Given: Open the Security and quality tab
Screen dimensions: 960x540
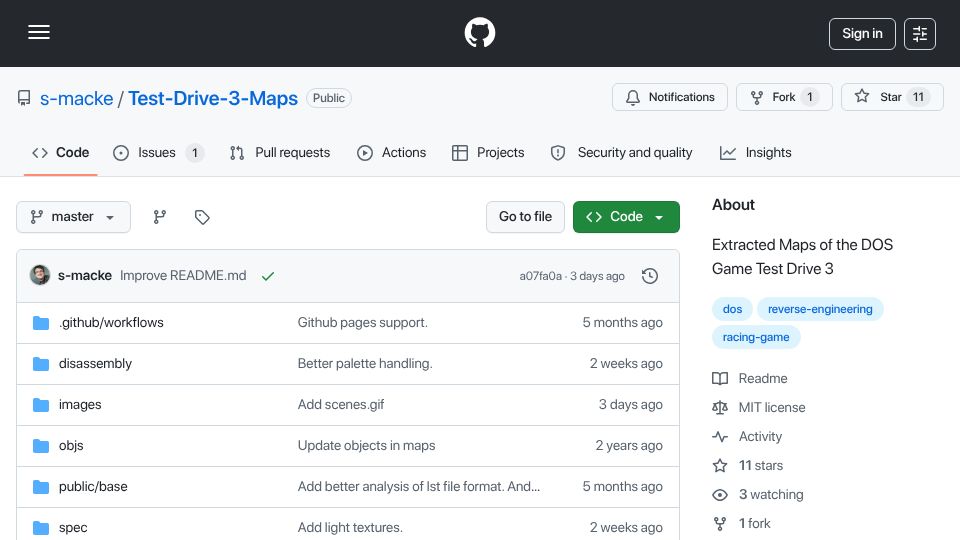Looking at the screenshot, I should (621, 152).
